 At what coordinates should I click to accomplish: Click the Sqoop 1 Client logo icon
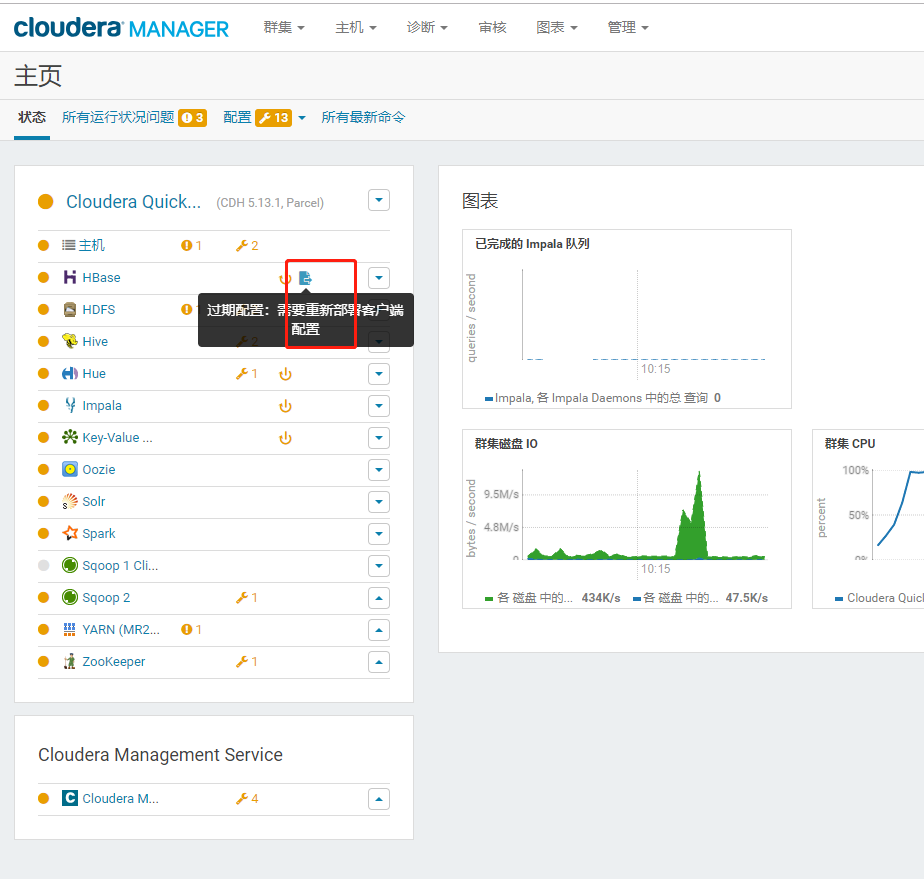(70, 566)
